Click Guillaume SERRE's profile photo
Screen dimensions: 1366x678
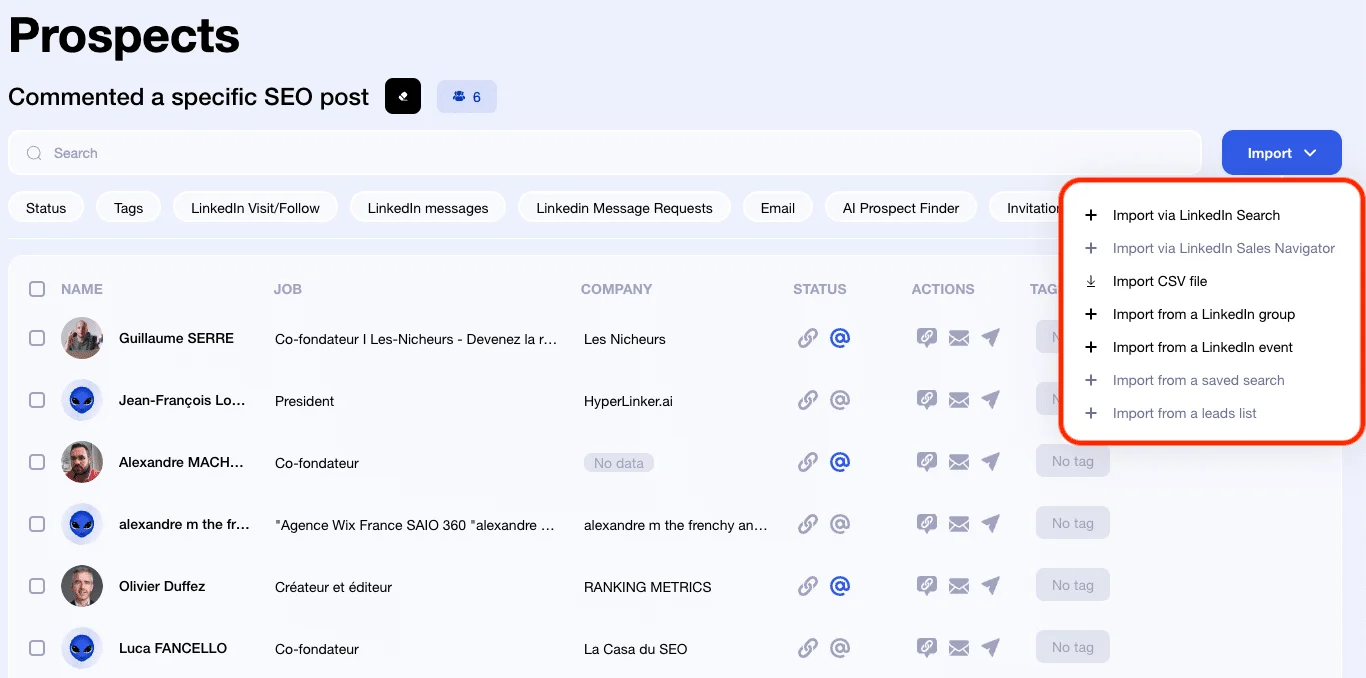[82, 338]
